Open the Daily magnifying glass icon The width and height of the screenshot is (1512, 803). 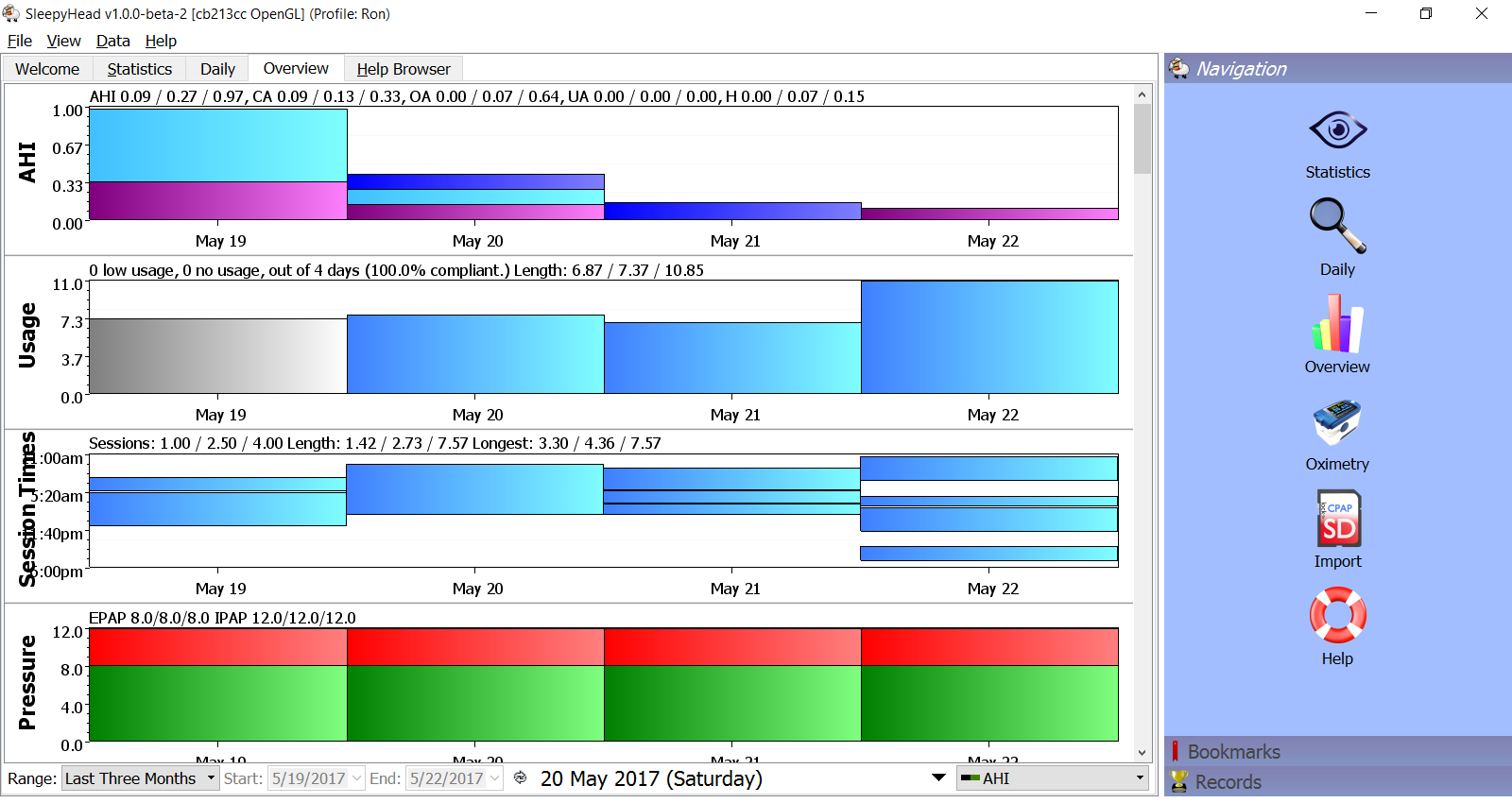coord(1337,225)
